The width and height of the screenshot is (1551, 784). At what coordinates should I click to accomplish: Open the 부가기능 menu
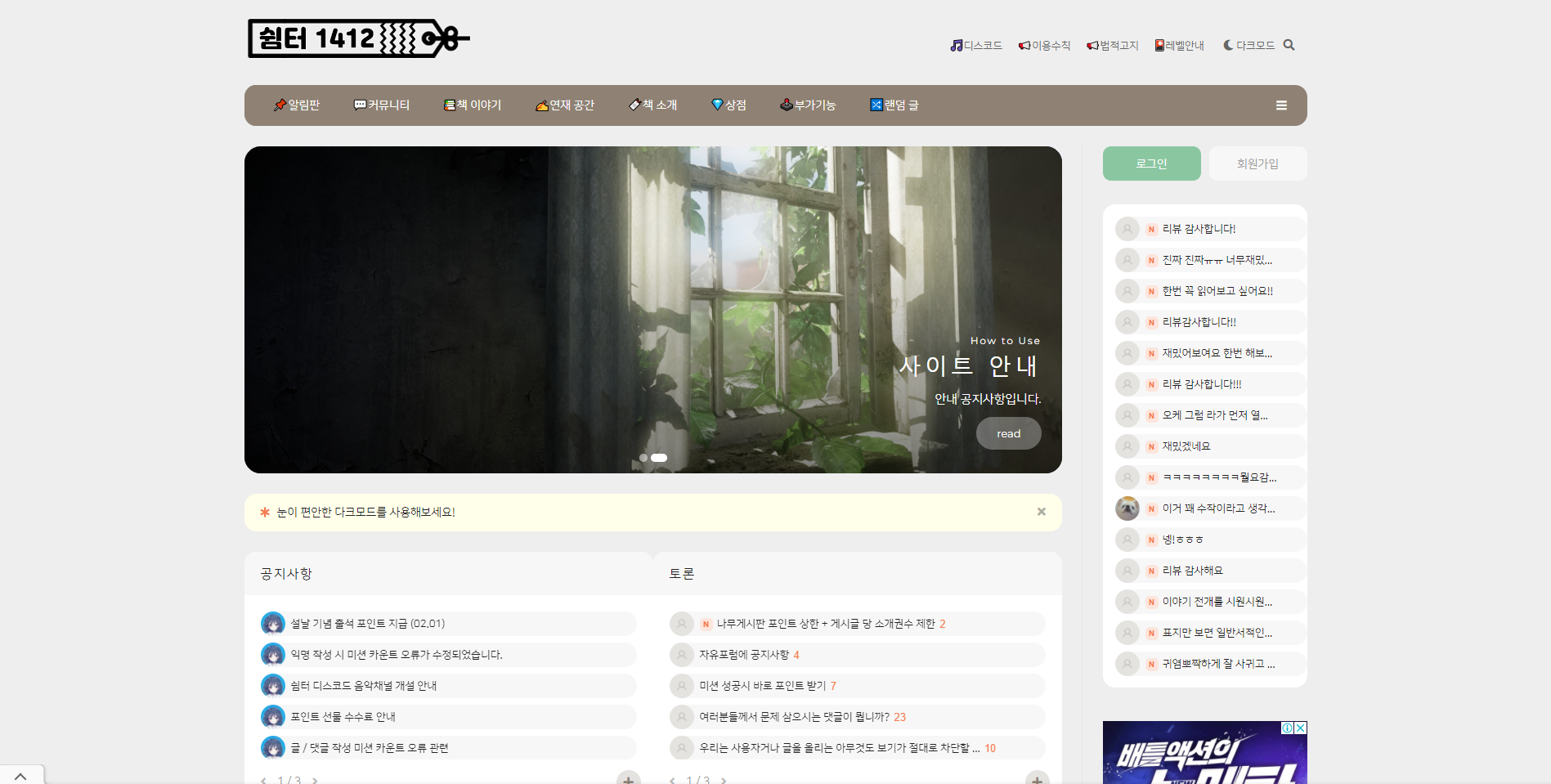[x=808, y=105]
